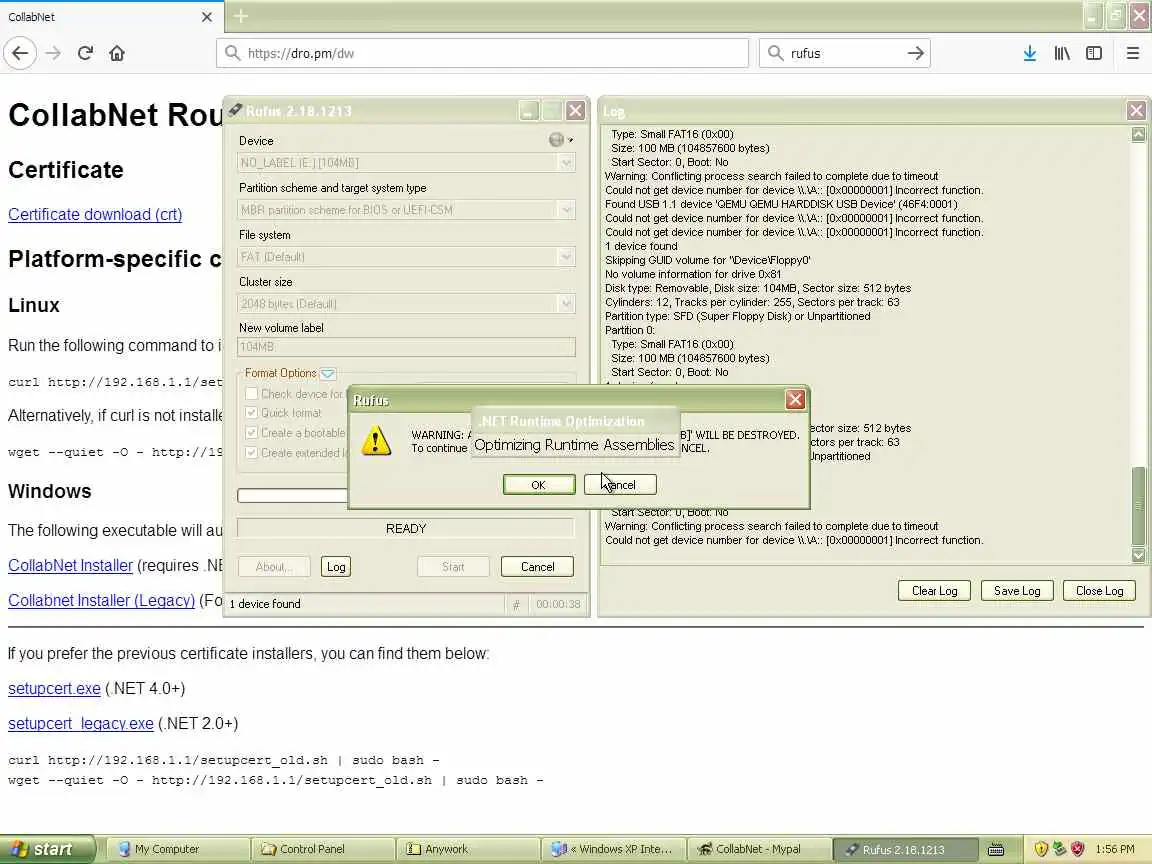Click the Rufus progress bar
Viewport: 1152px width, 864px height.
[292, 496]
